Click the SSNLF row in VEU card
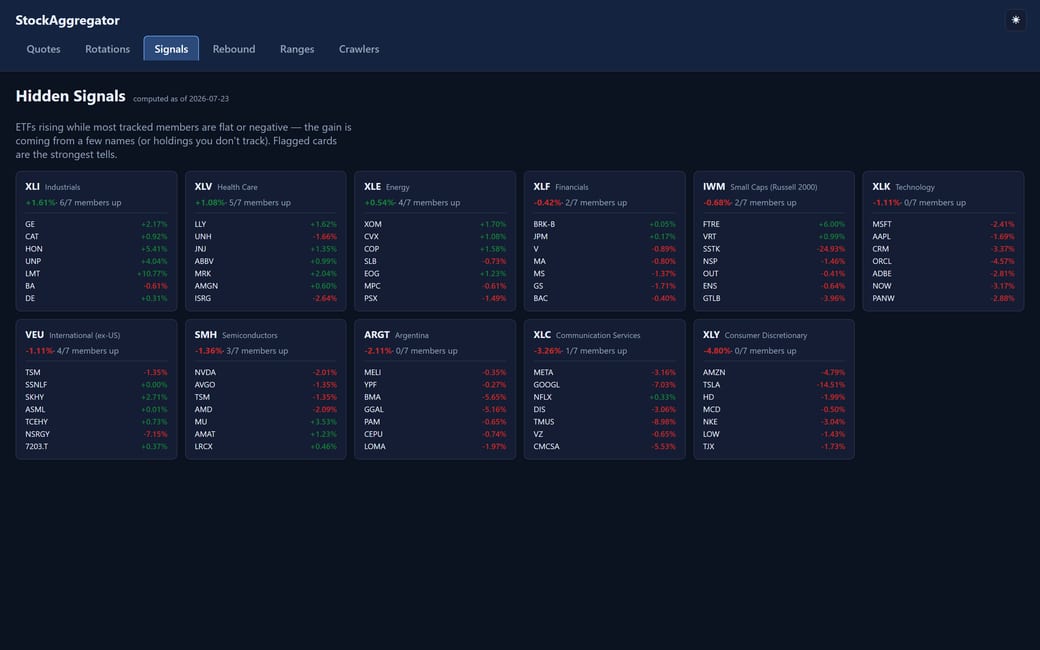 (x=96, y=385)
